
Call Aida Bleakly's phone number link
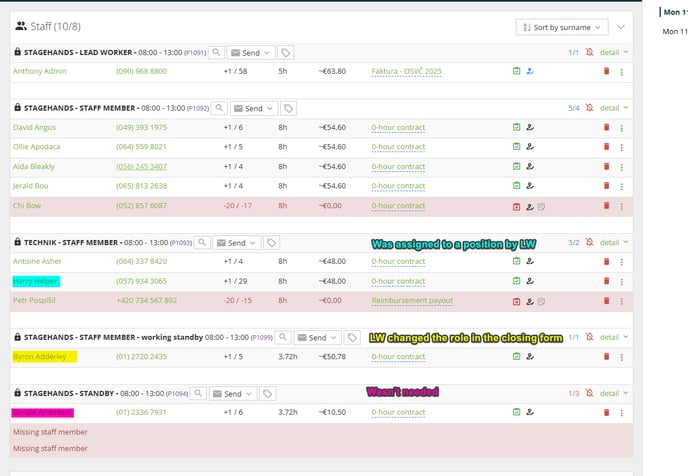pyautogui.click(x=141, y=167)
